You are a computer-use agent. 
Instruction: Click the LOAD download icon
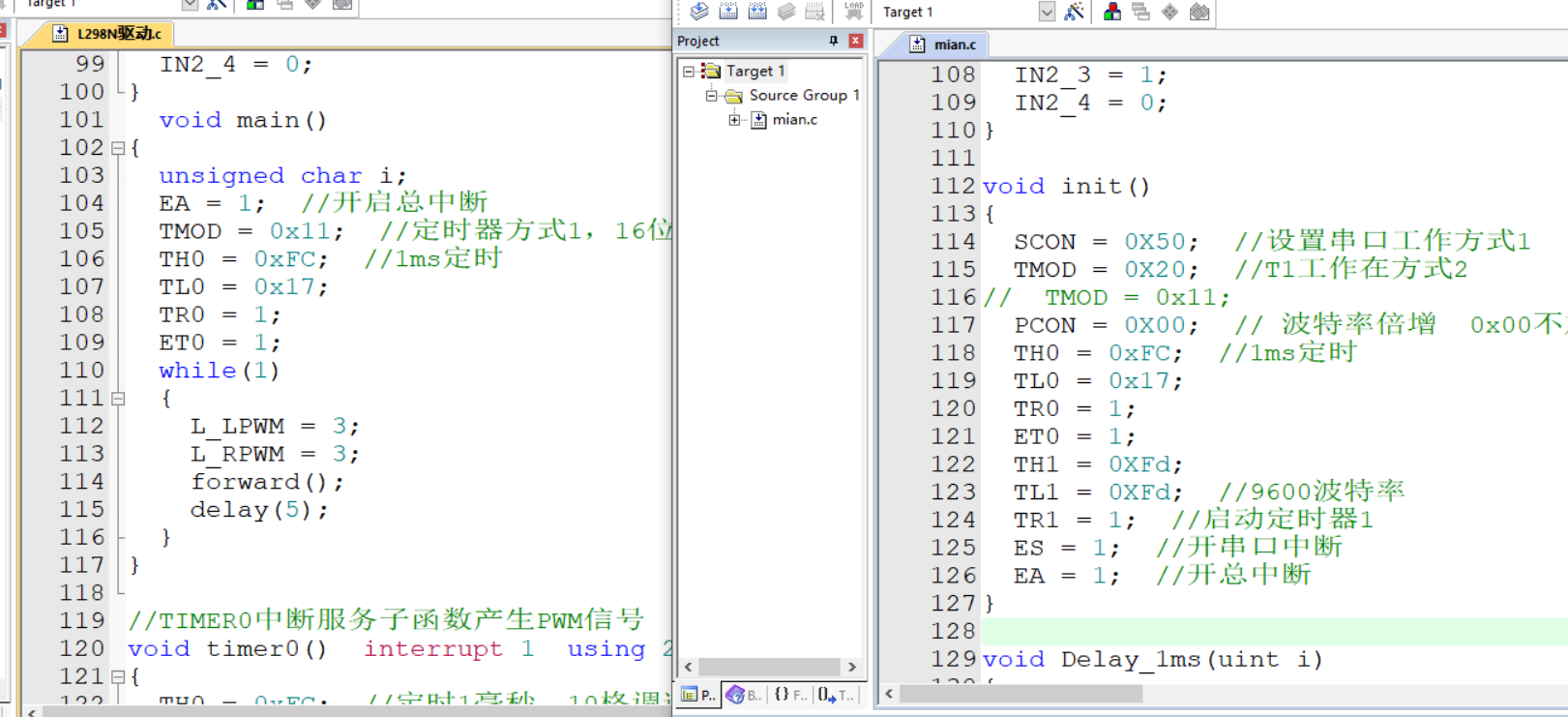pos(853,12)
